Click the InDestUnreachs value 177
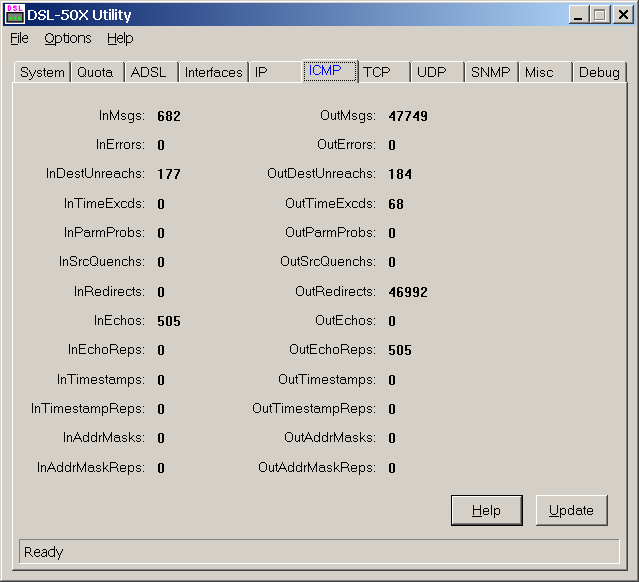 pos(169,174)
